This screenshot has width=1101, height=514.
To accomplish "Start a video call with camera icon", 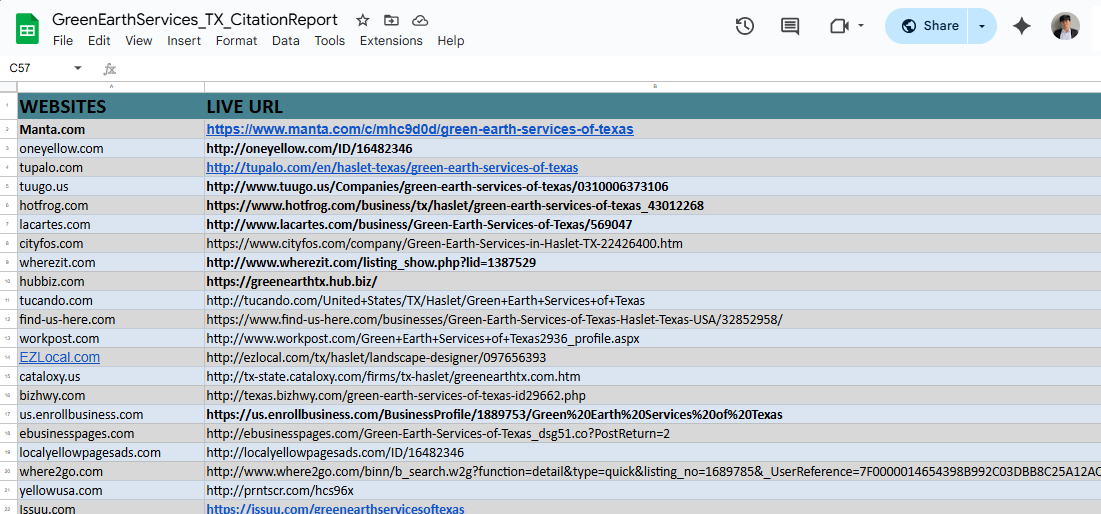I will tap(839, 26).
